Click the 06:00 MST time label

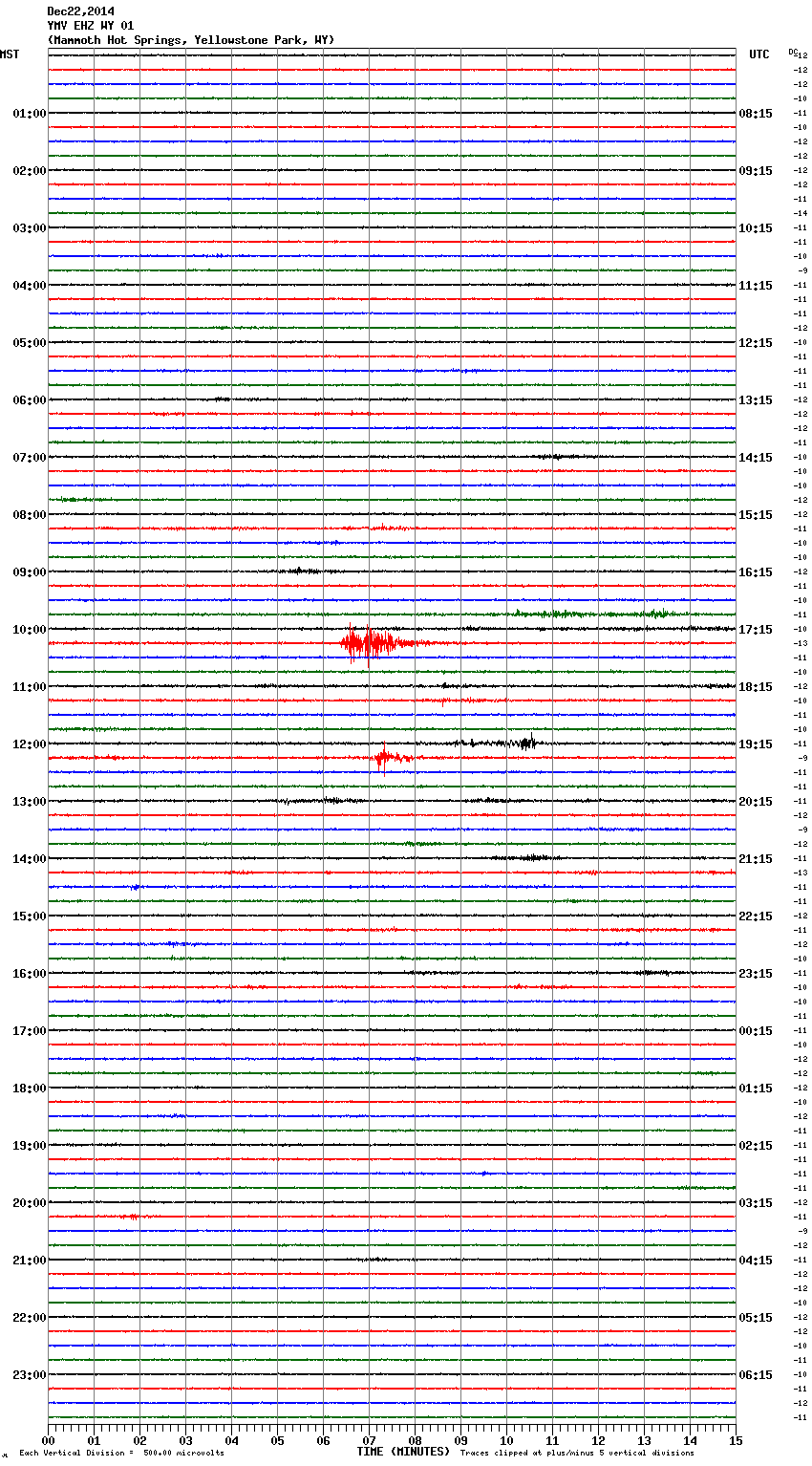coord(30,400)
